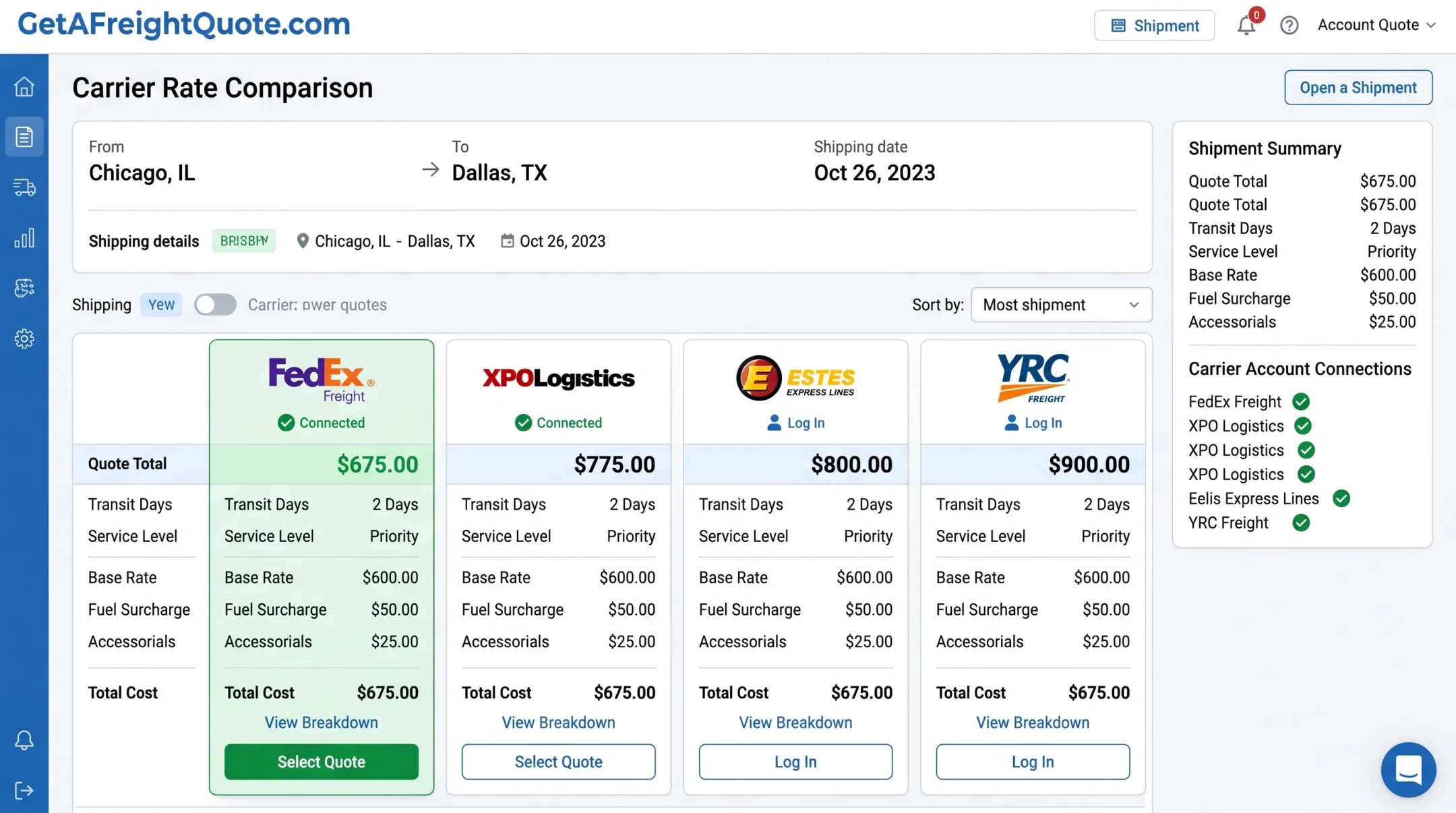Click the green check next to YRC Freight connection
The width and height of the screenshot is (1456, 813).
coord(1301,522)
